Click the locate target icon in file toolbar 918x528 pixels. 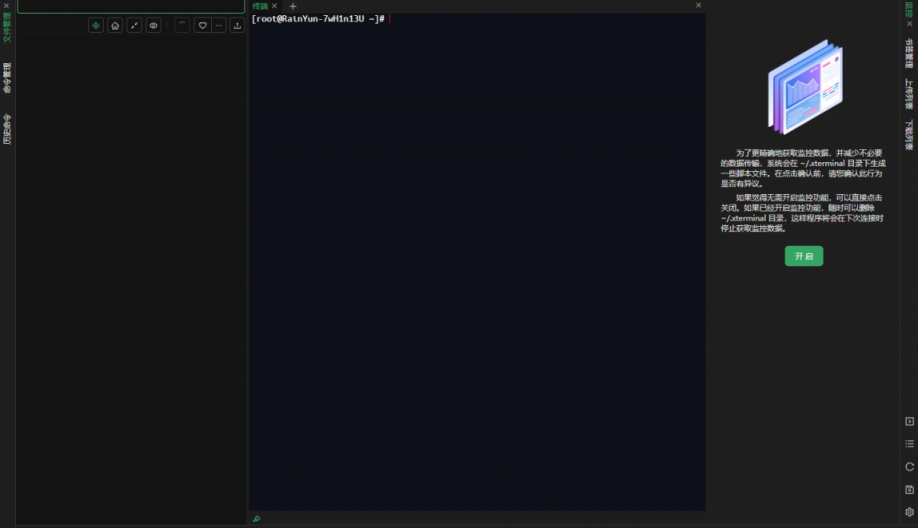pyautogui.click(x=96, y=26)
